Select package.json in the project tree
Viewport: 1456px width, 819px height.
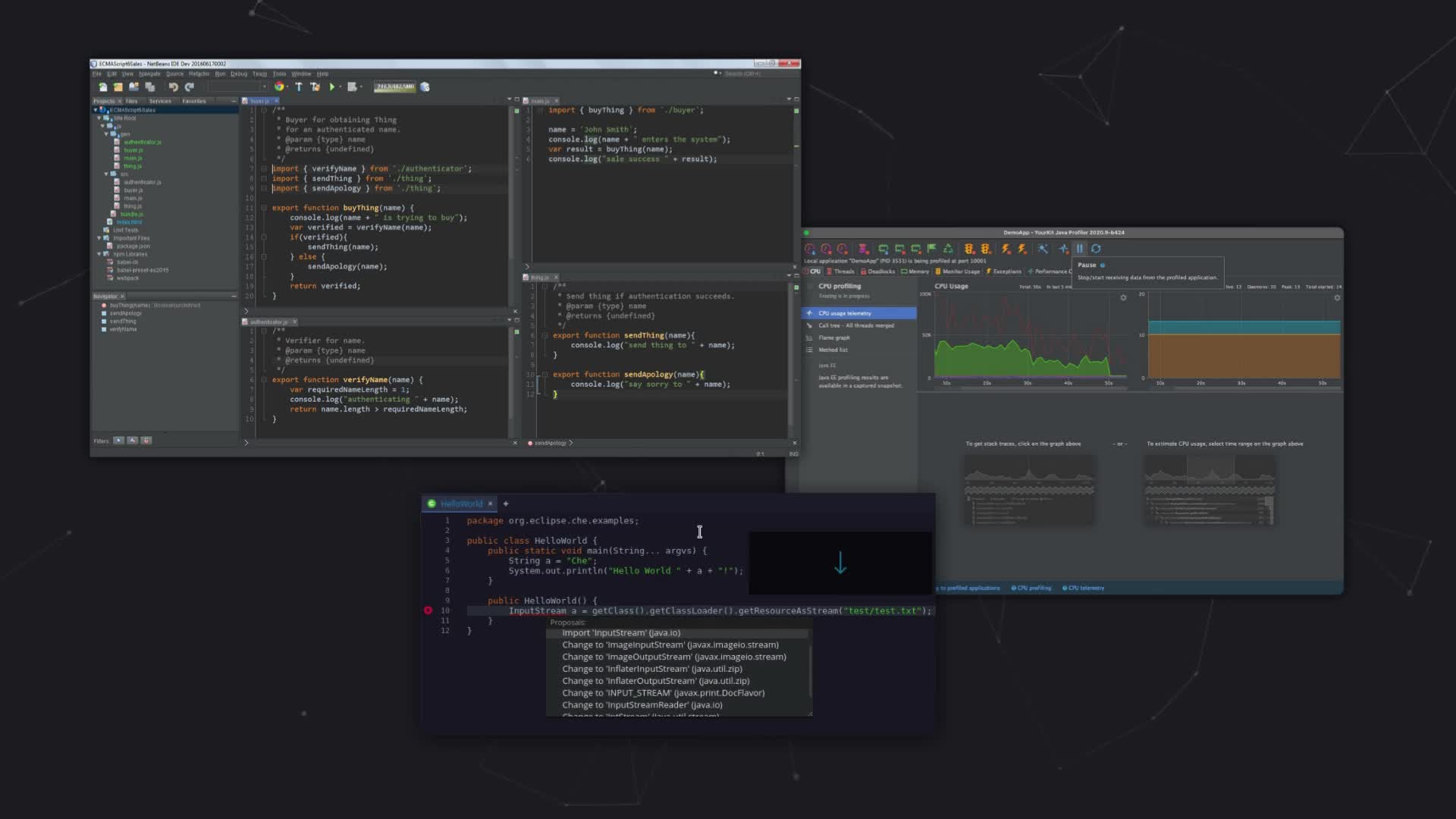(133, 246)
